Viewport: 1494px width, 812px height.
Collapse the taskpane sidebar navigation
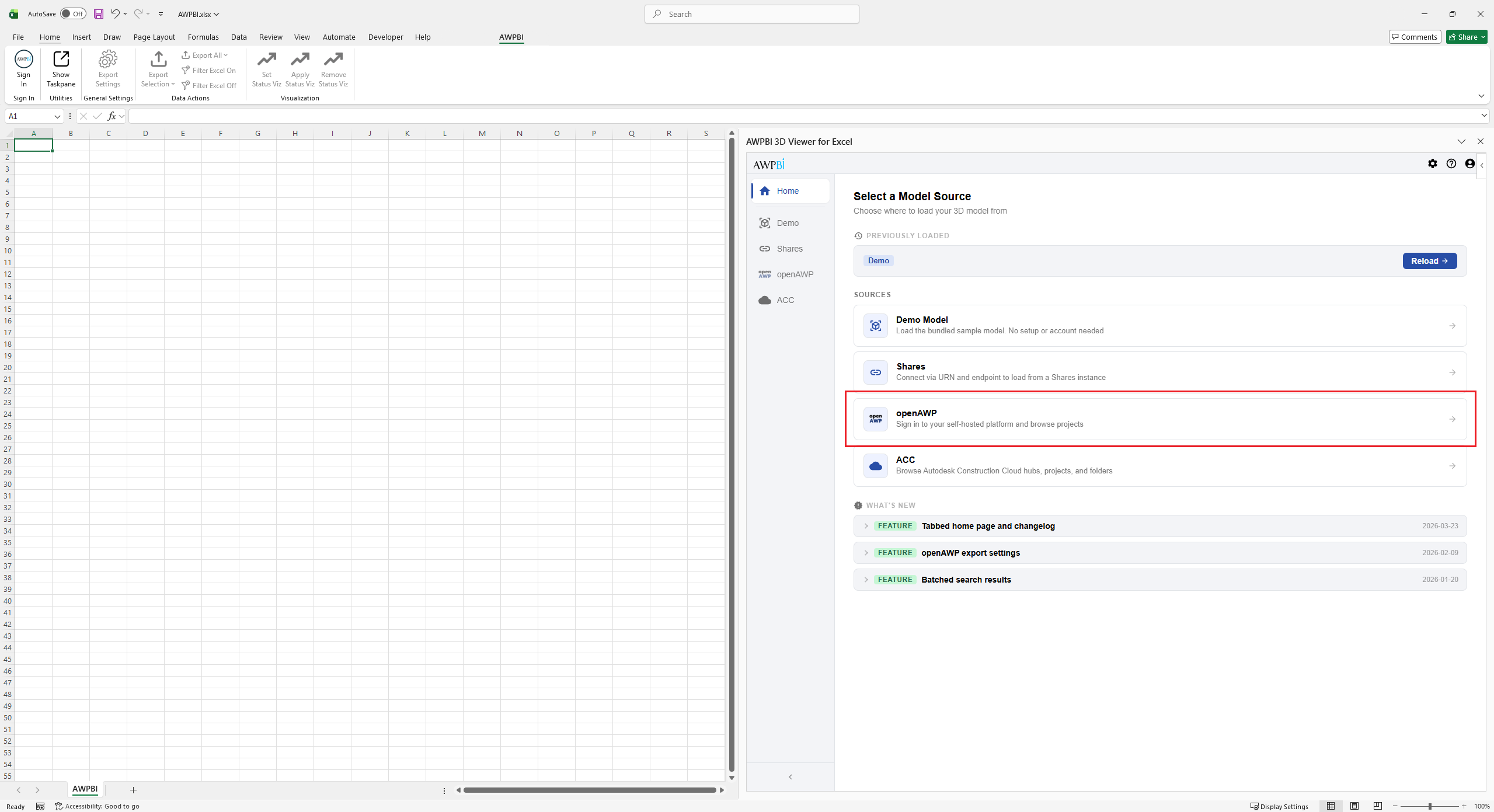tap(790, 776)
